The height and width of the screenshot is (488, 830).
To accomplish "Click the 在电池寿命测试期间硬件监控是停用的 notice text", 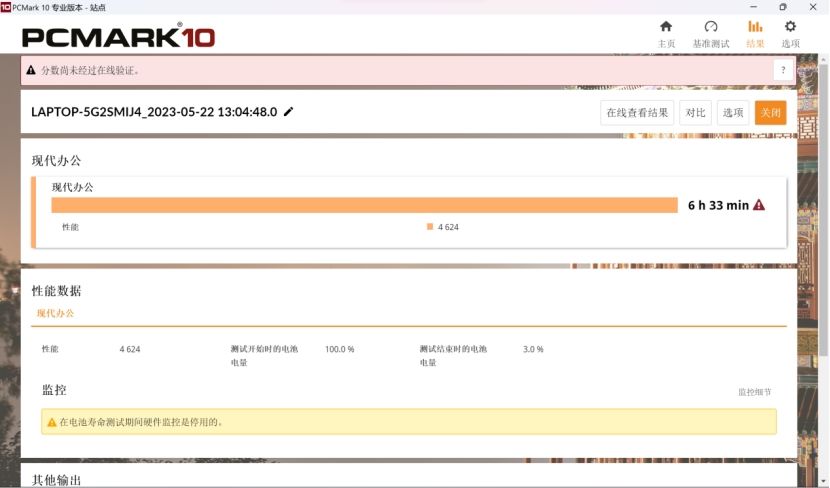I will pos(141,422).
